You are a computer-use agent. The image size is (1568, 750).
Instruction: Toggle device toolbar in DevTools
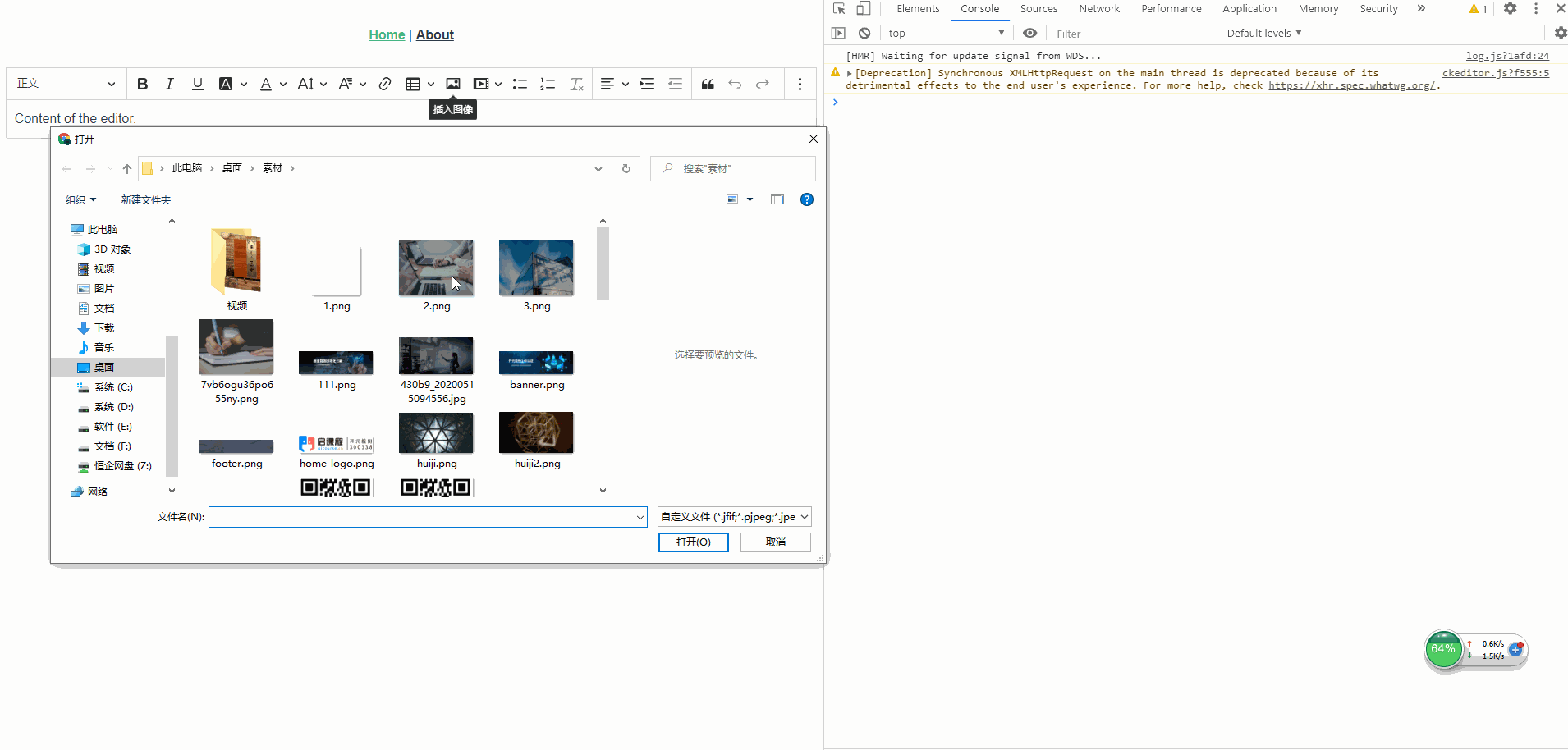pos(864,9)
